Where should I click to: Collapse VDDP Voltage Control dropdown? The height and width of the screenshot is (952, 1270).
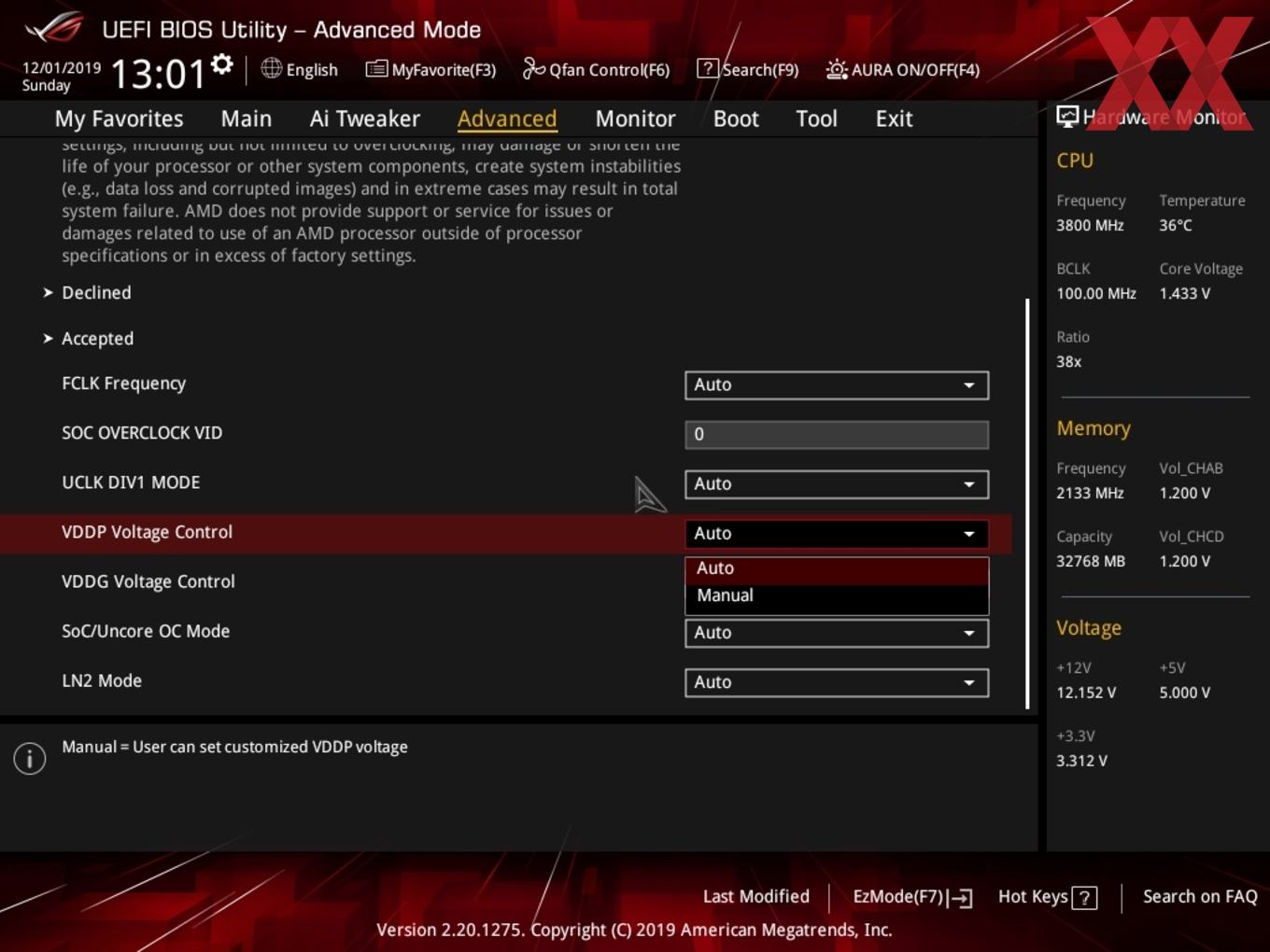(837, 533)
